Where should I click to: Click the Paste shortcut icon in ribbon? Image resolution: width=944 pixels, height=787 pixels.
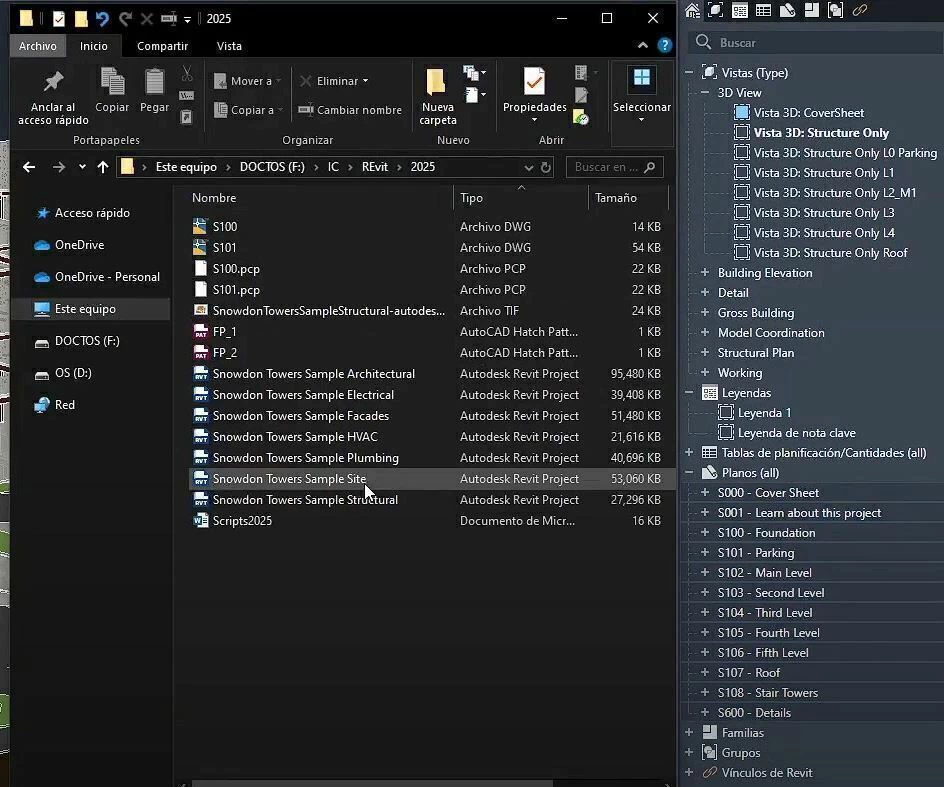[187, 117]
